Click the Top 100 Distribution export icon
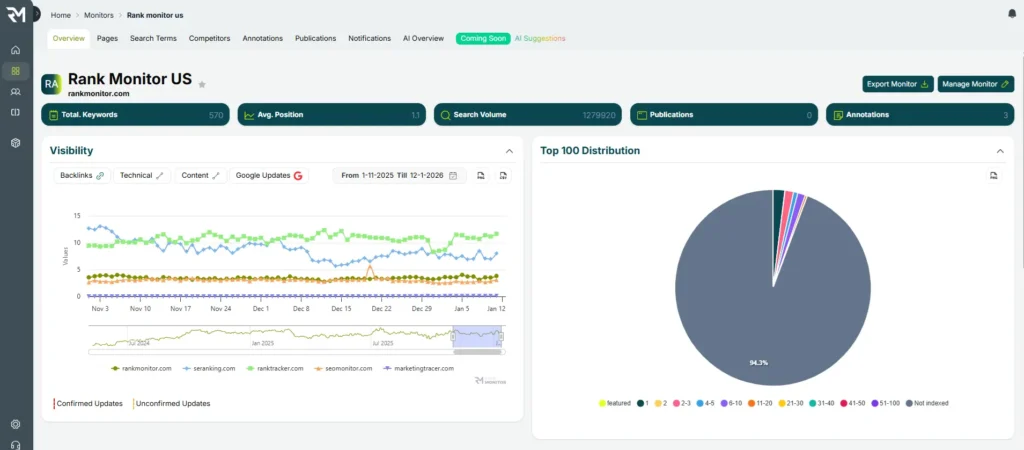 click(x=993, y=175)
